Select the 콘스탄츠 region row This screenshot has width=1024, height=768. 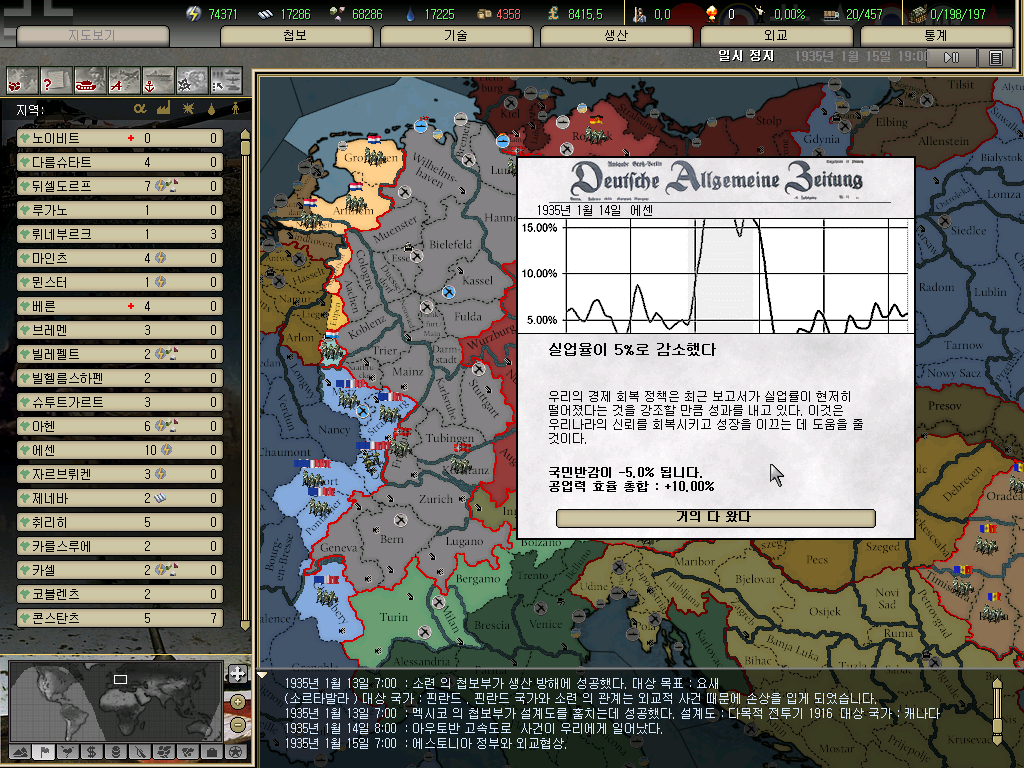(x=120, y=618)
